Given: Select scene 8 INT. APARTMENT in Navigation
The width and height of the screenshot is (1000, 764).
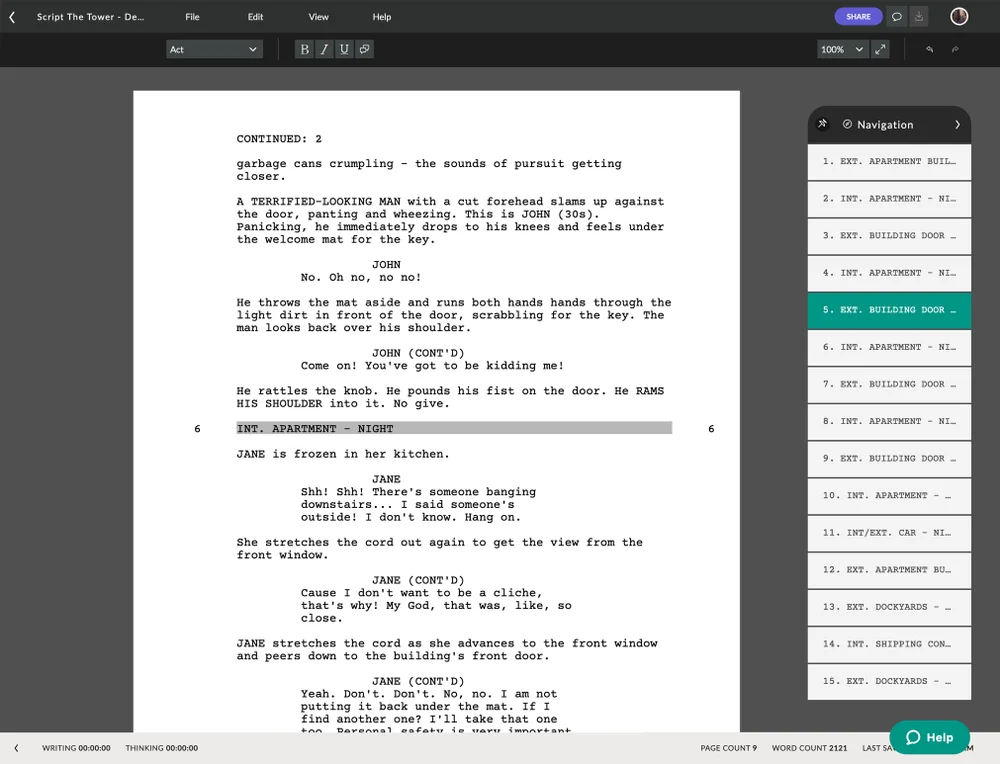Looking at the screenshot, I should (888, 421).
